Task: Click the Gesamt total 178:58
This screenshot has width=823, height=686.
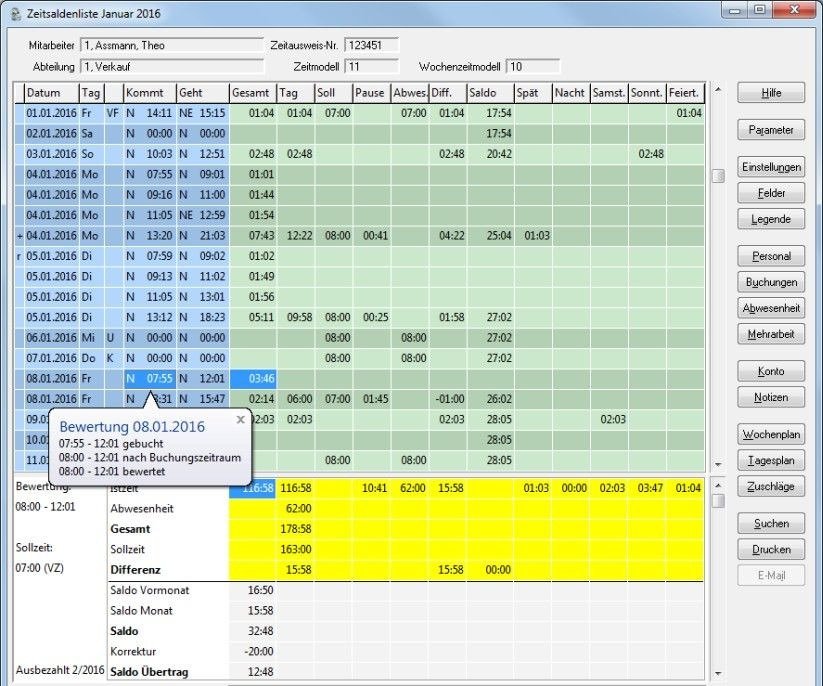Action: [x=296, y=529]
